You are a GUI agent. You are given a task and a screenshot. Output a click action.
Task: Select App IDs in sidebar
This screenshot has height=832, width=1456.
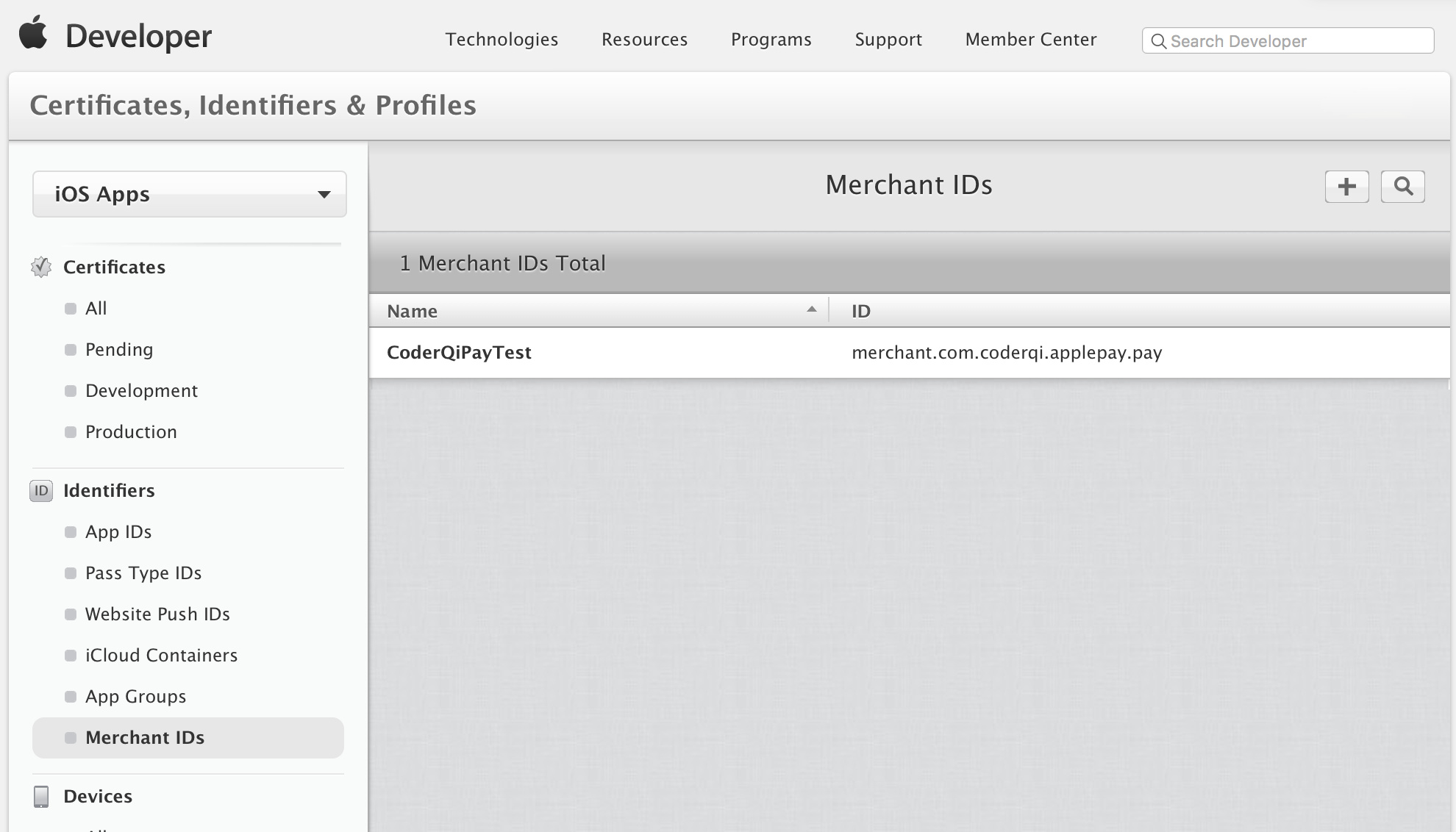[x=118, y=531]
